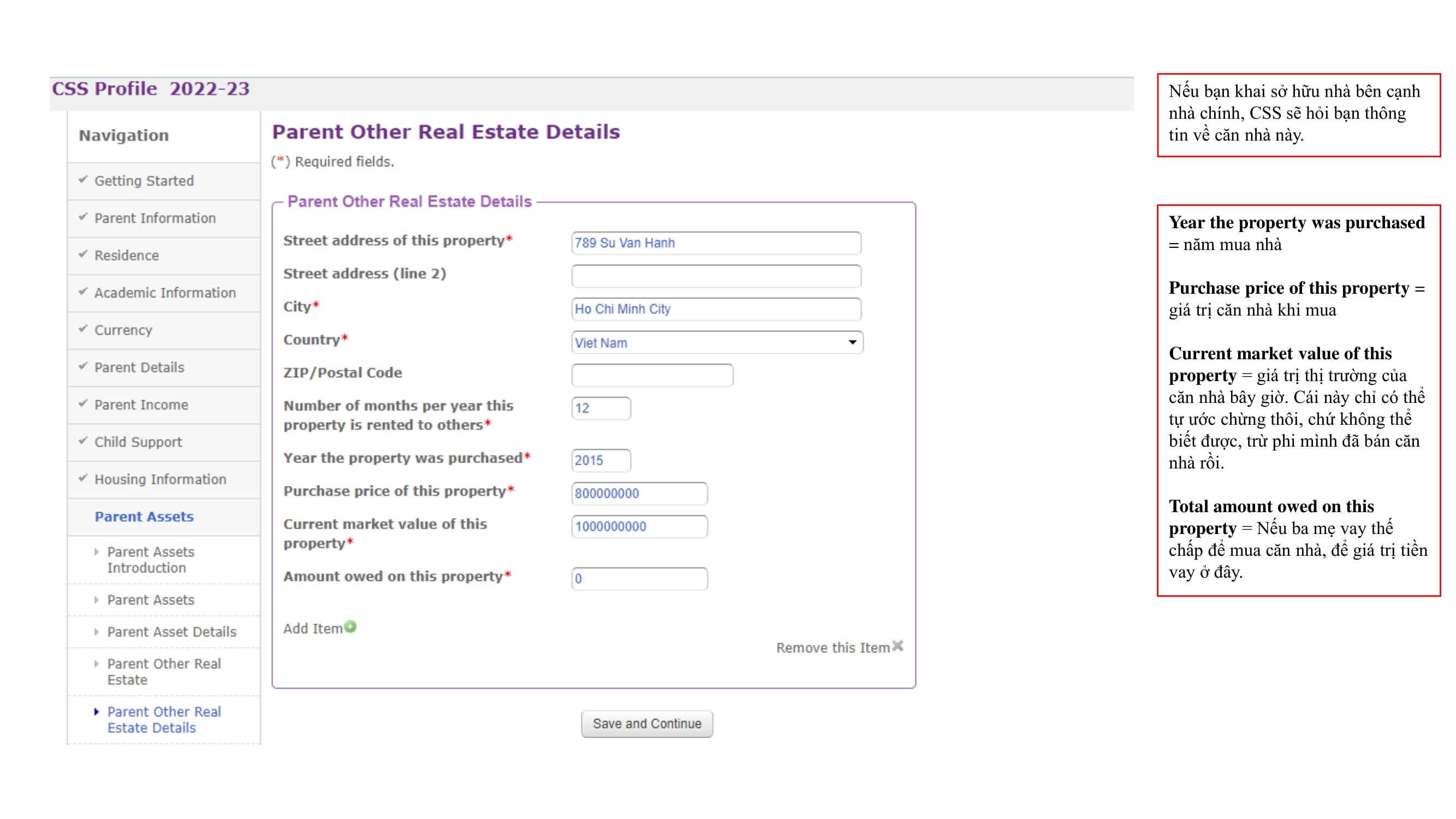Click the Remove this Item X icon
This screenshot has height=819, width=1456.
(x=898, y=647)
